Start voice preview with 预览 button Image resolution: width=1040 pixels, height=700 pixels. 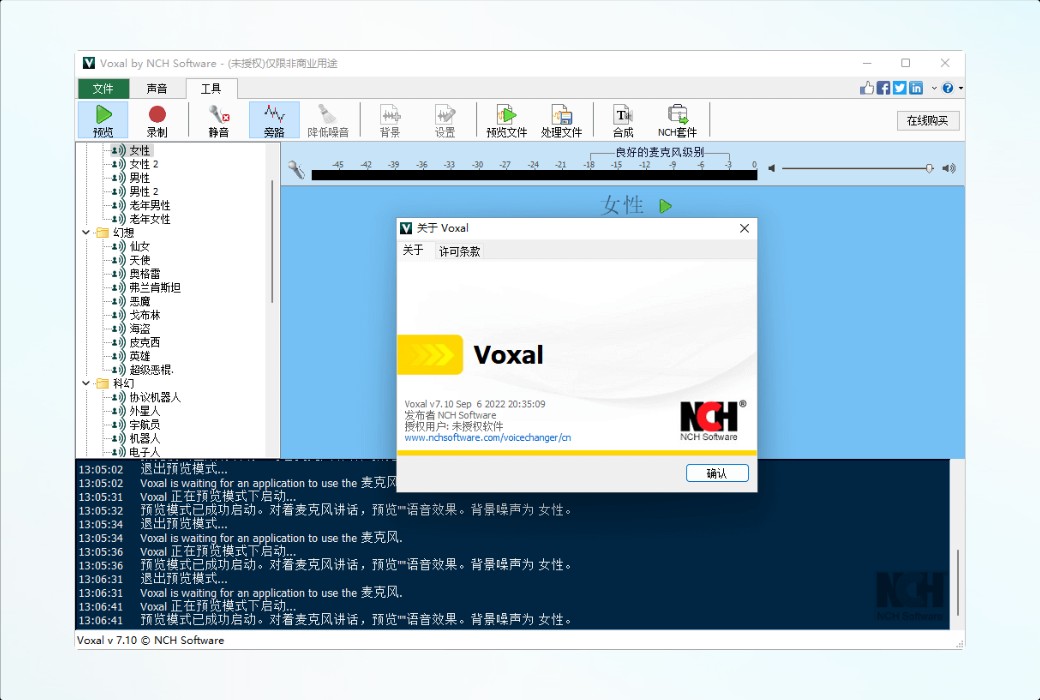[x=103, y=120]
